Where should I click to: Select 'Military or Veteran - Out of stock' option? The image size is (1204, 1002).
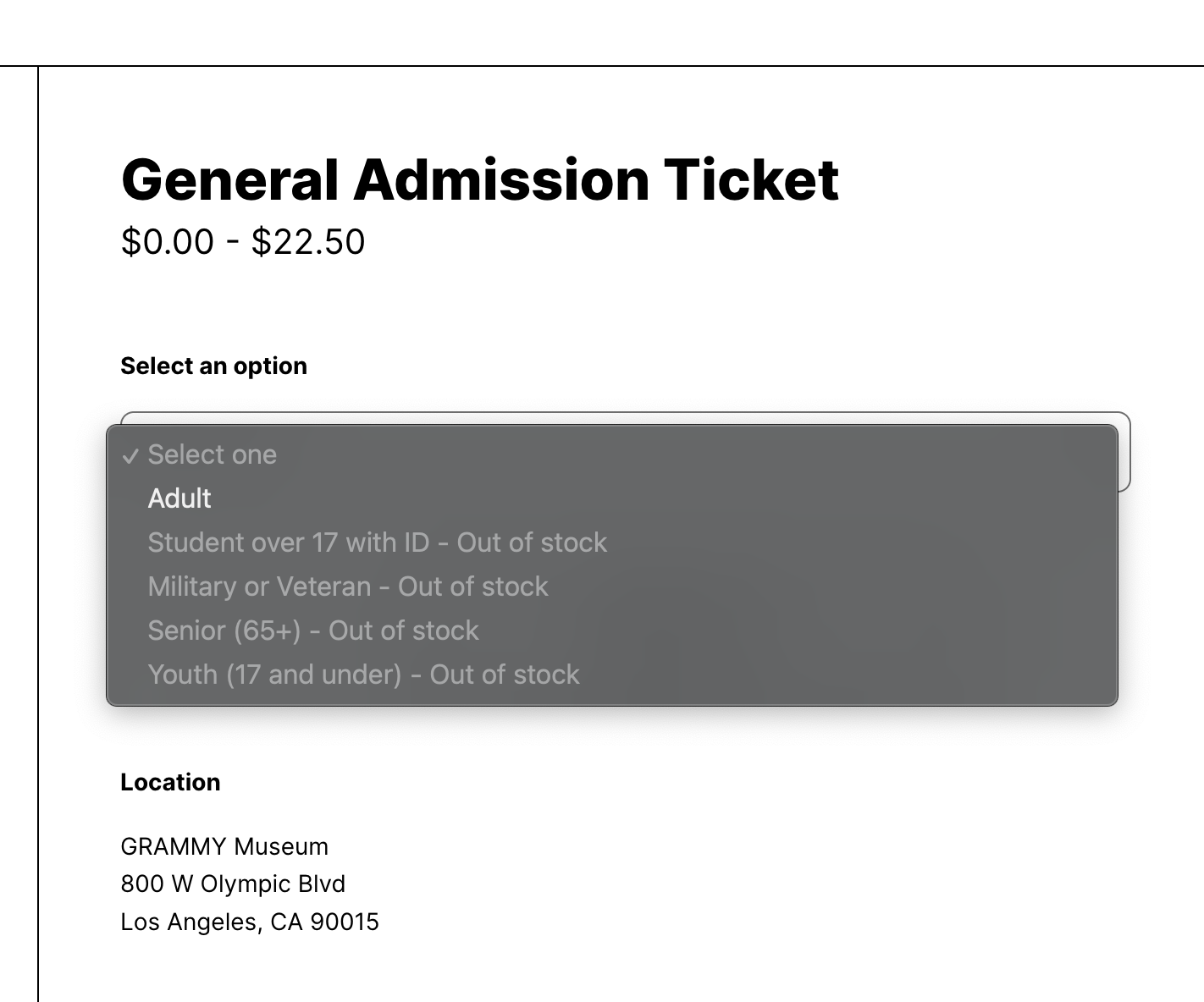coord(348,586)
